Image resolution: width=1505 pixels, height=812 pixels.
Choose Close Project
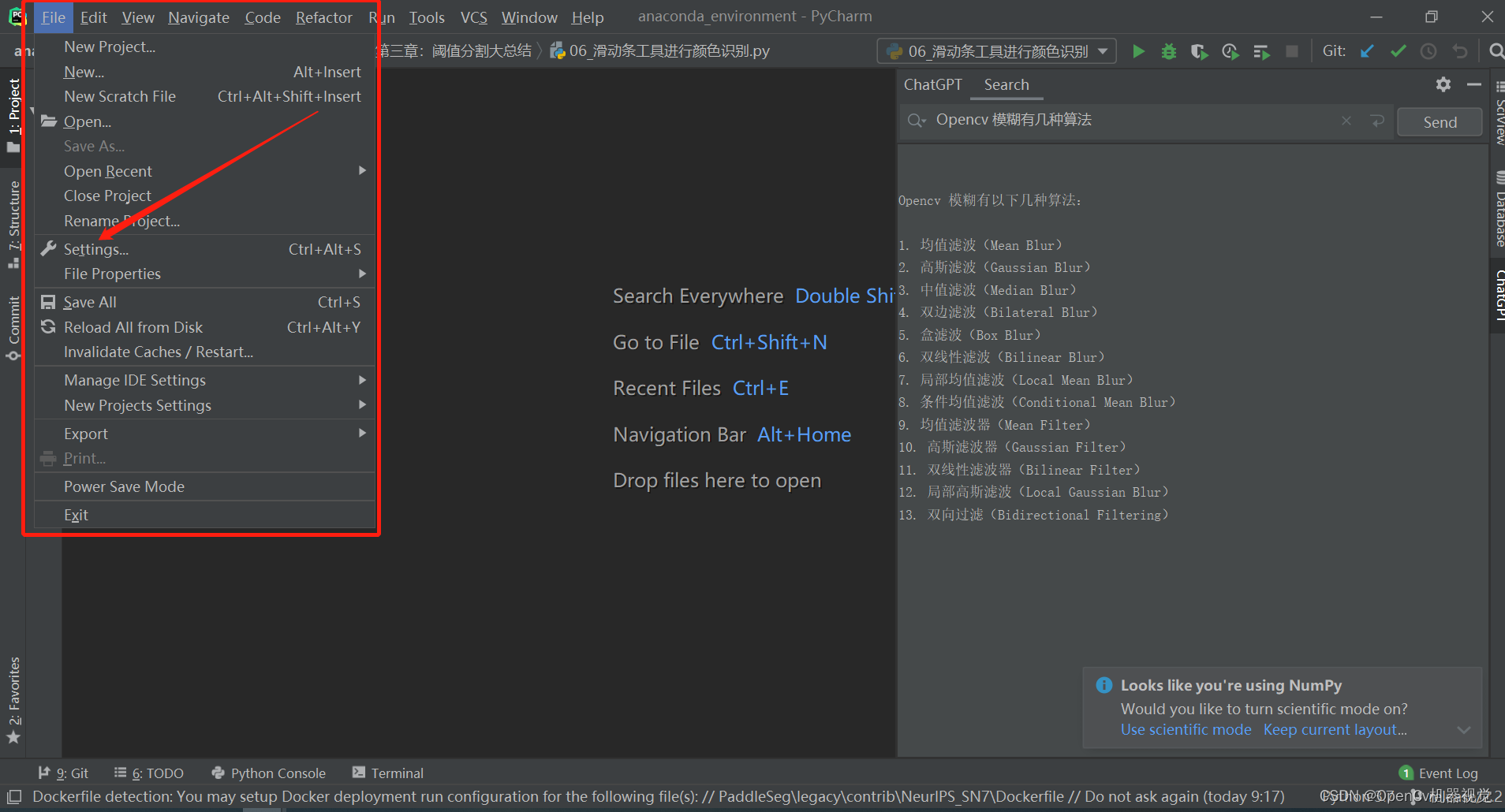pos(205,196)
